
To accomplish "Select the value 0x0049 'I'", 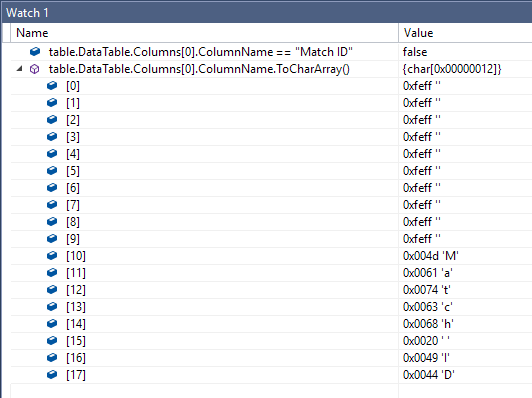I will coord(426,358).
